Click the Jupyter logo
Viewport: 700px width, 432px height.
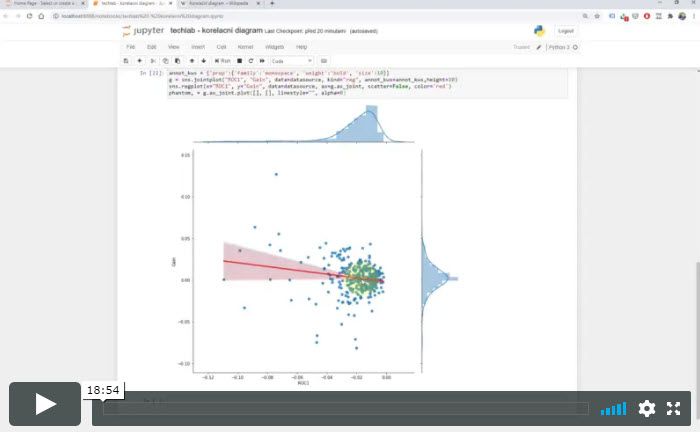(x=143, y=31)
